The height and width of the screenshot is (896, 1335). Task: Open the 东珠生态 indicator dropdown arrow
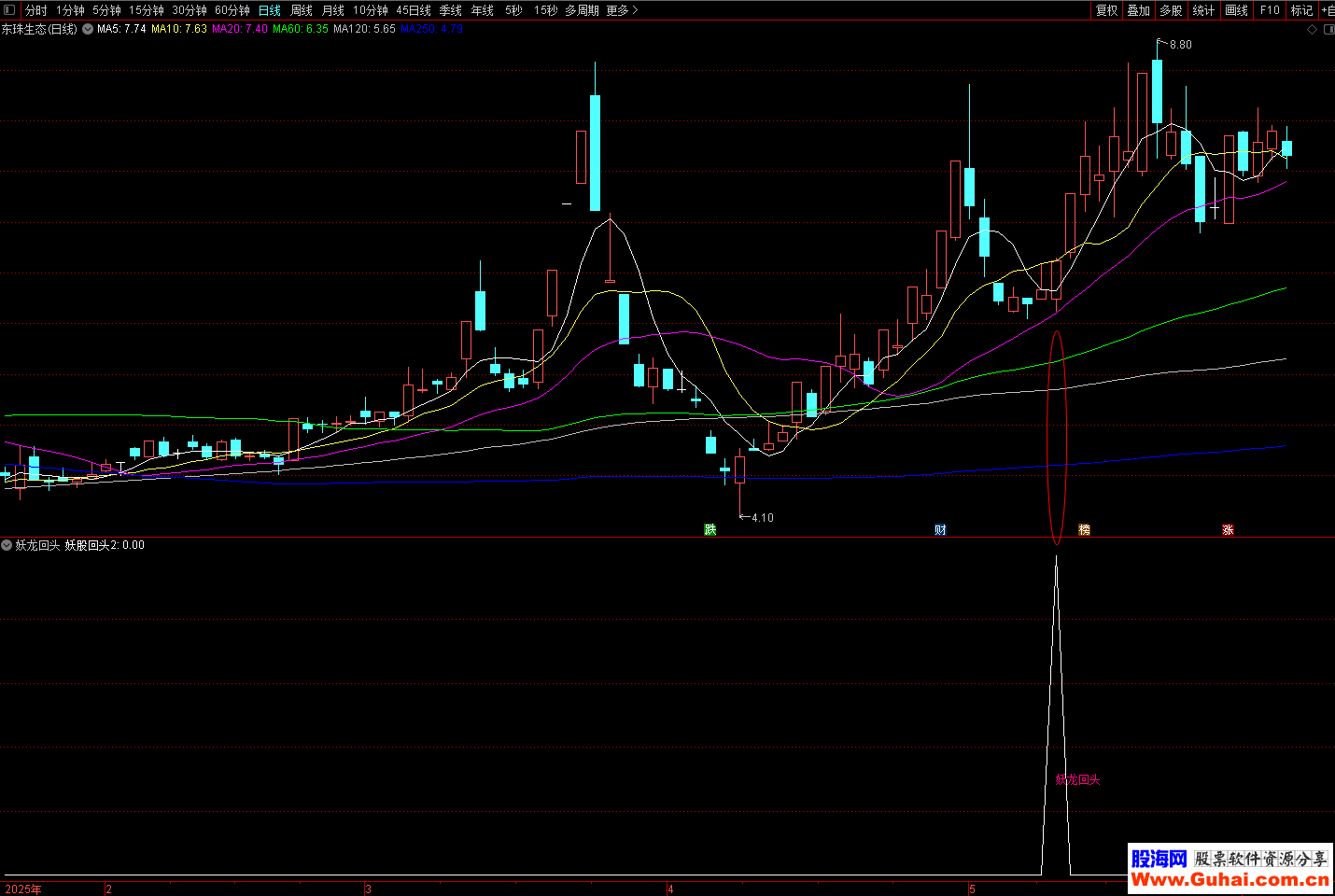(x=88, y=30)
